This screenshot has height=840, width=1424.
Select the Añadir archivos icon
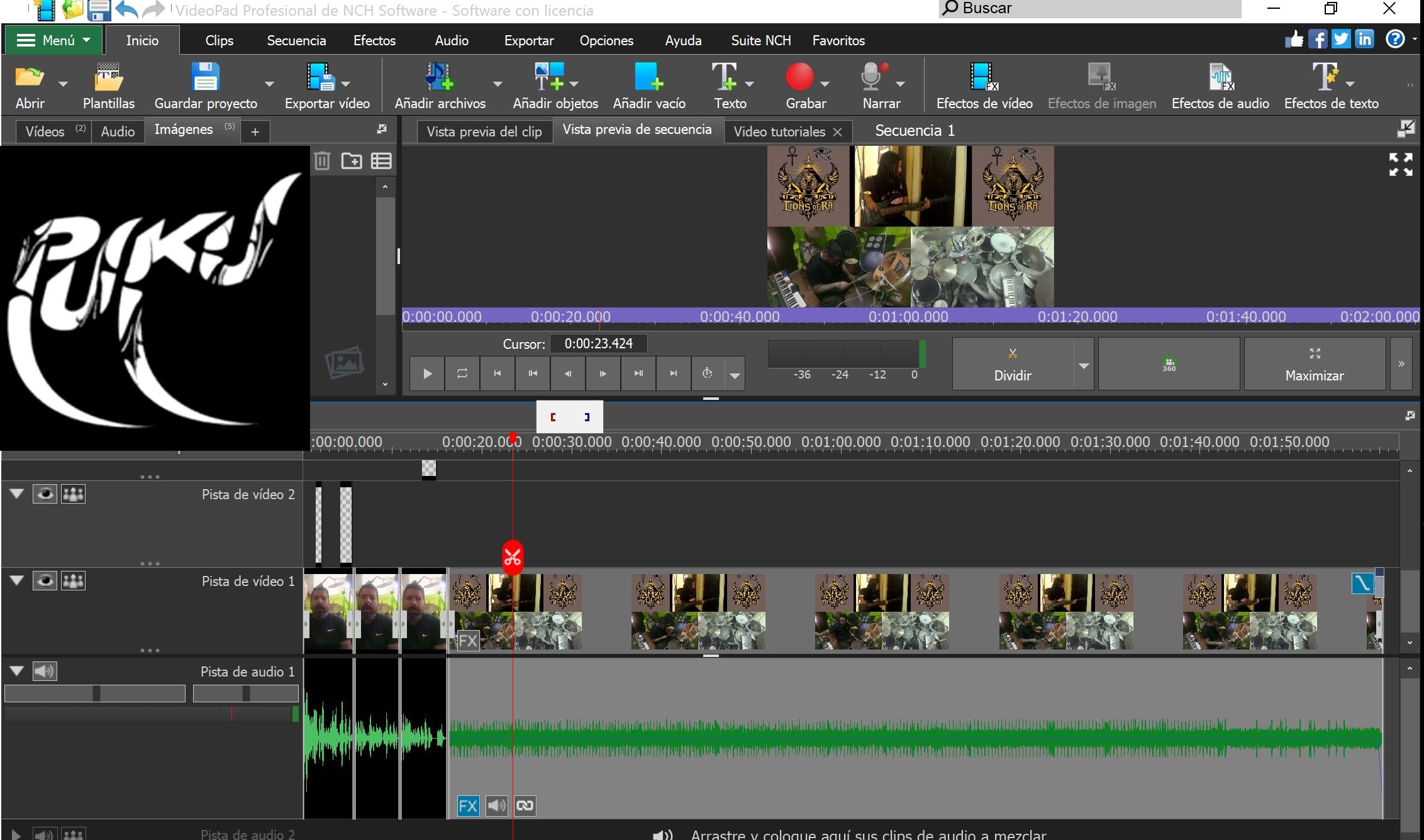tap(439, 77)
